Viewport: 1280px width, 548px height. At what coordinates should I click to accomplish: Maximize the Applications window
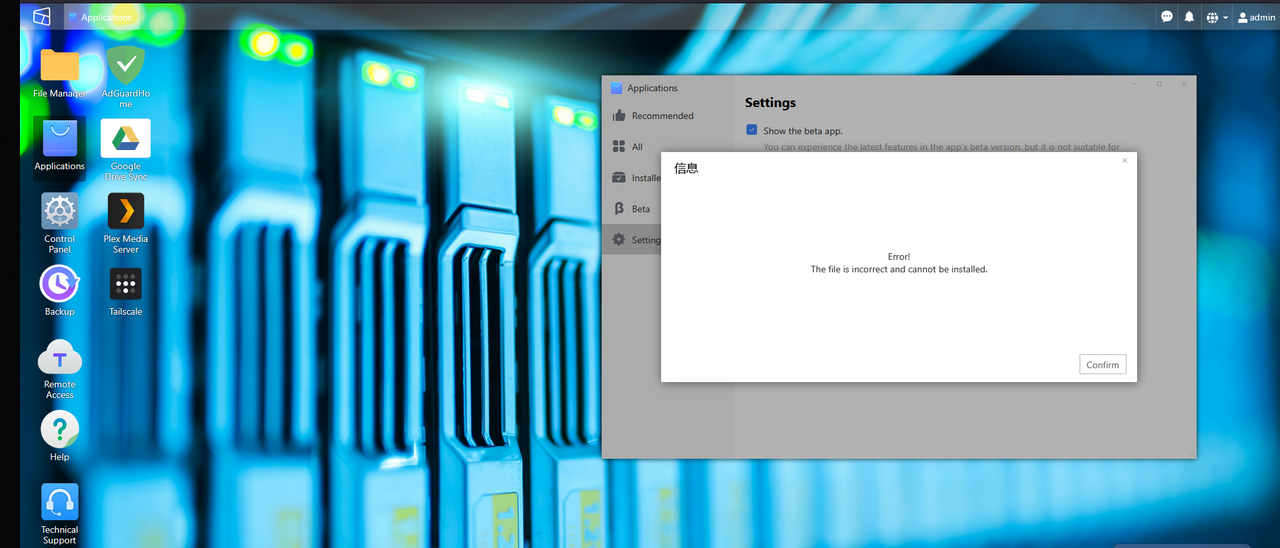pos(1159,84)
